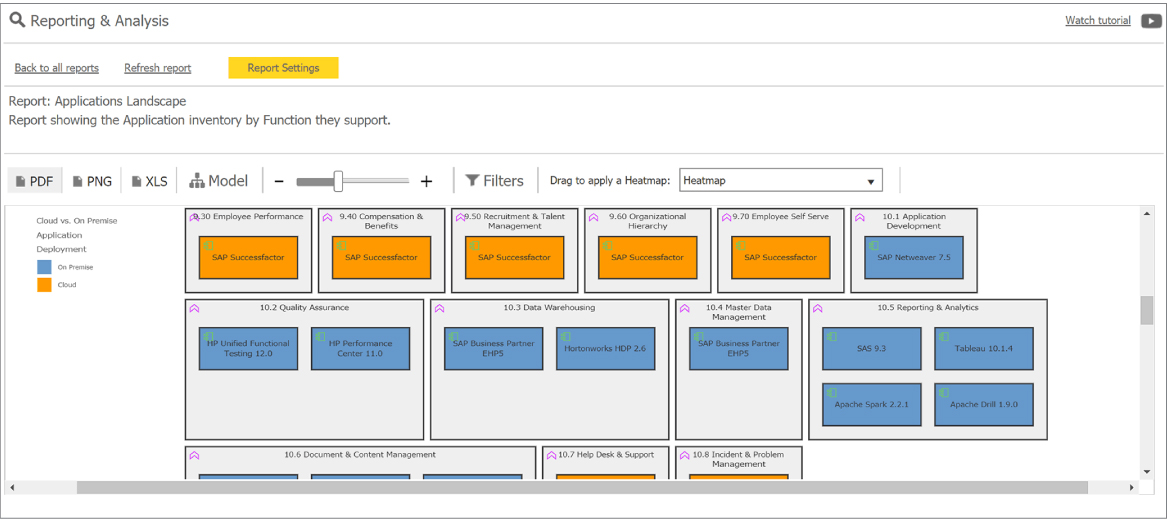
Task: Collapse the 9.70 Employee Self Serve chevron
Action: [x=727, y=217]
